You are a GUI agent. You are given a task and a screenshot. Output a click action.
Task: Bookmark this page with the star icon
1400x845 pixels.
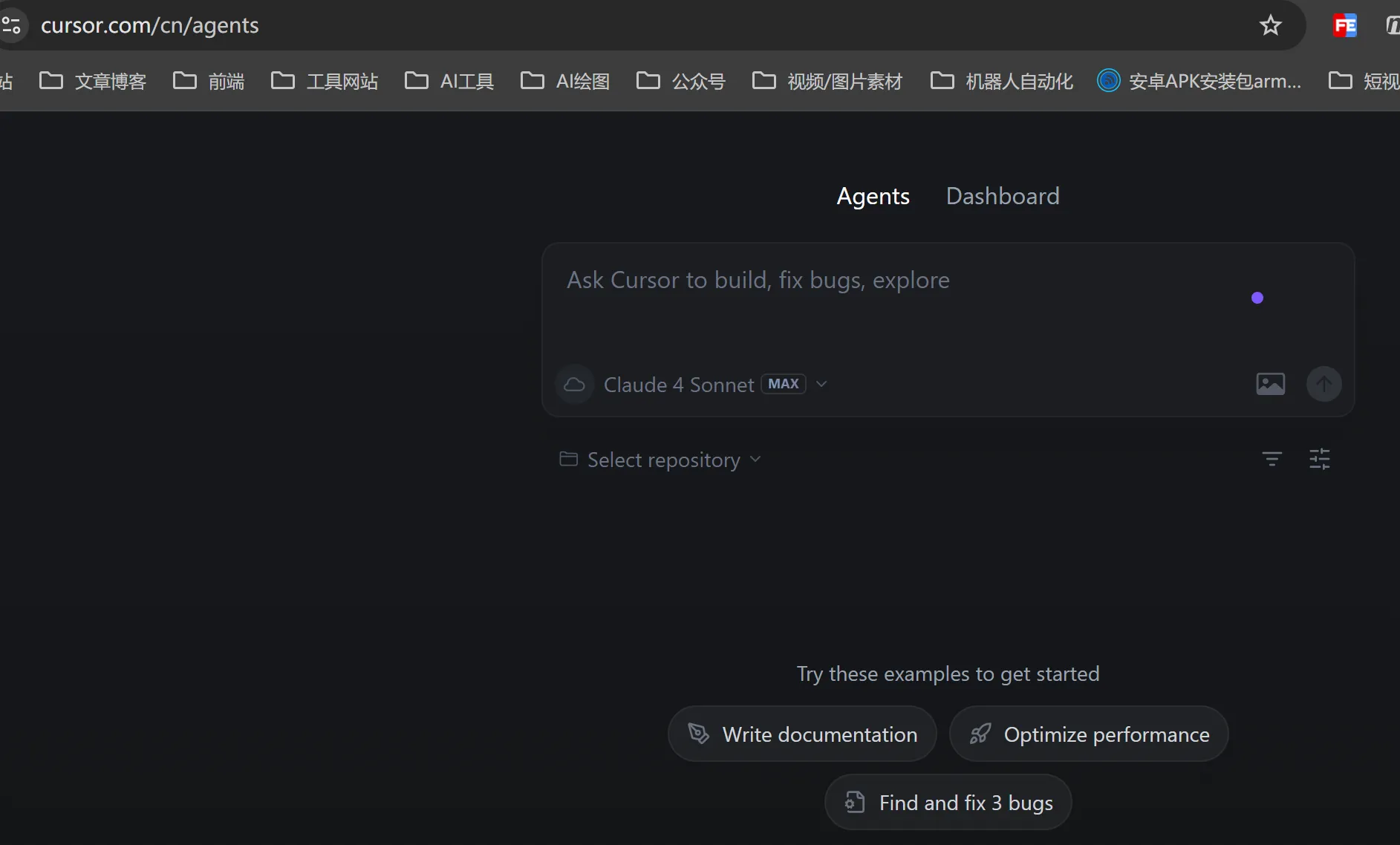click(x=1271, y=25)
